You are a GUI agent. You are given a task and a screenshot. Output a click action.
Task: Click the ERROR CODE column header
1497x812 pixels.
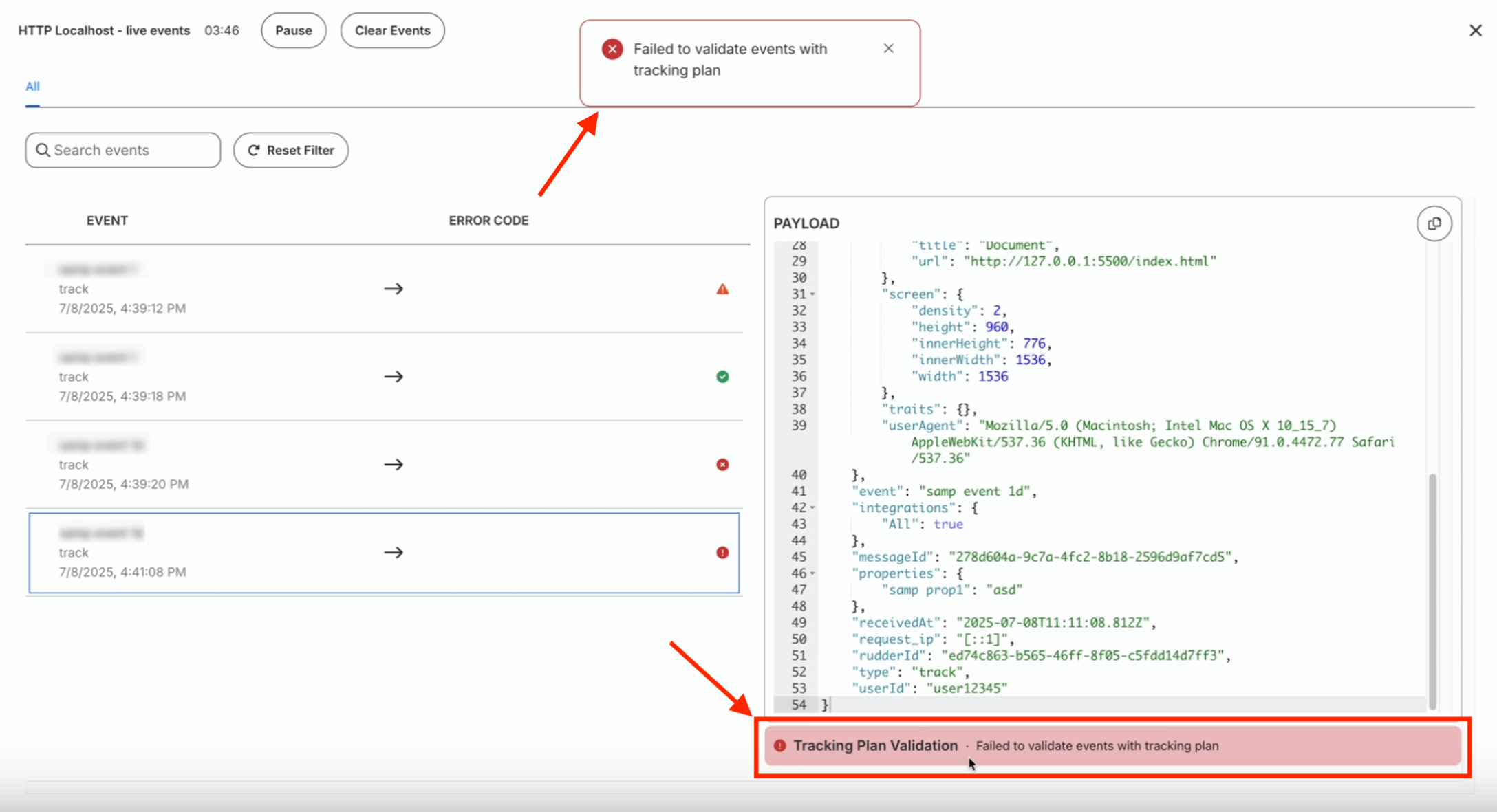(x=489, y=221)
